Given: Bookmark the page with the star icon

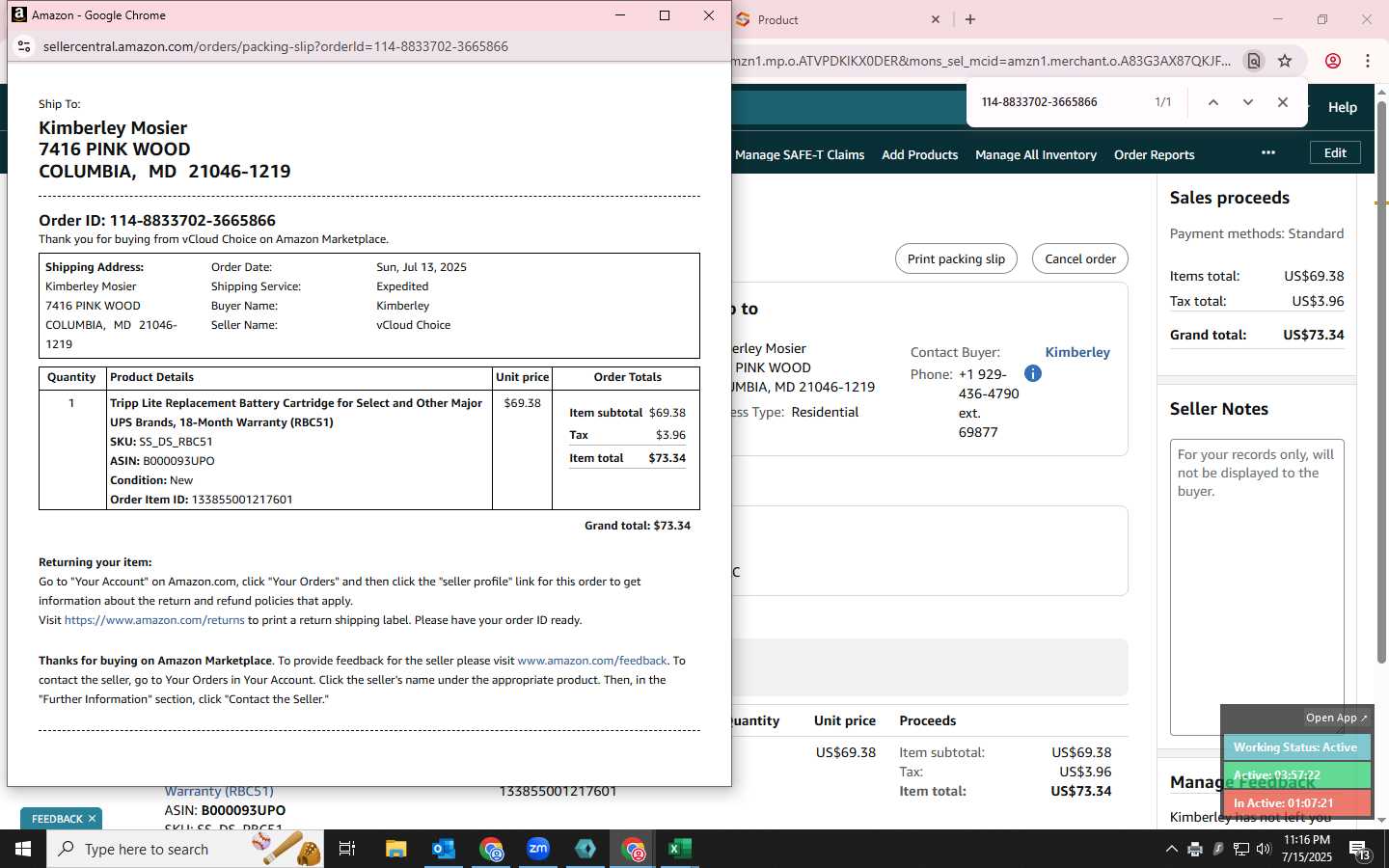Looking at the screenshot, I should (x=1285, y=61).
